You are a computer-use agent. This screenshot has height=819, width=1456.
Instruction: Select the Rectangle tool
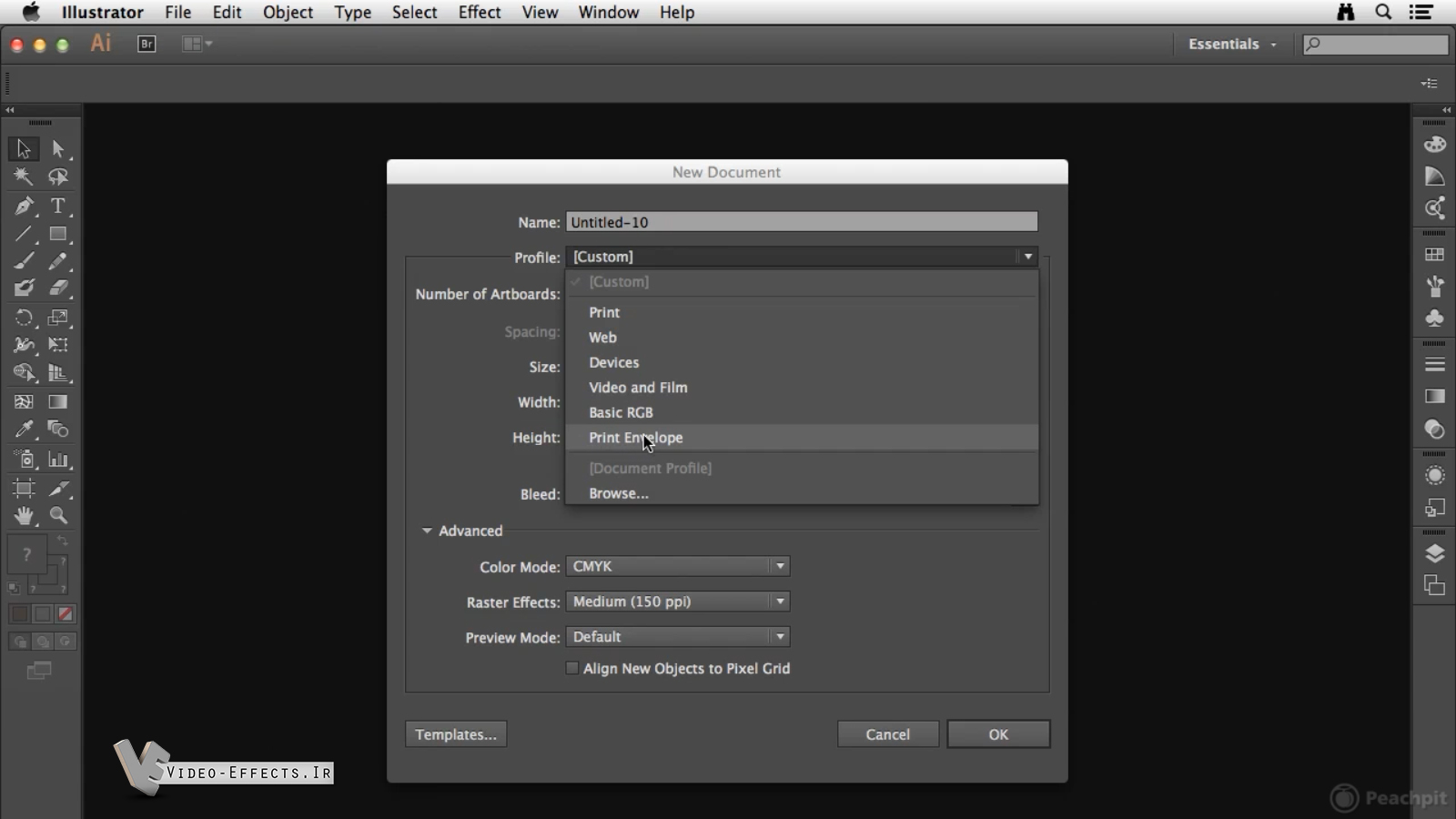58,234
